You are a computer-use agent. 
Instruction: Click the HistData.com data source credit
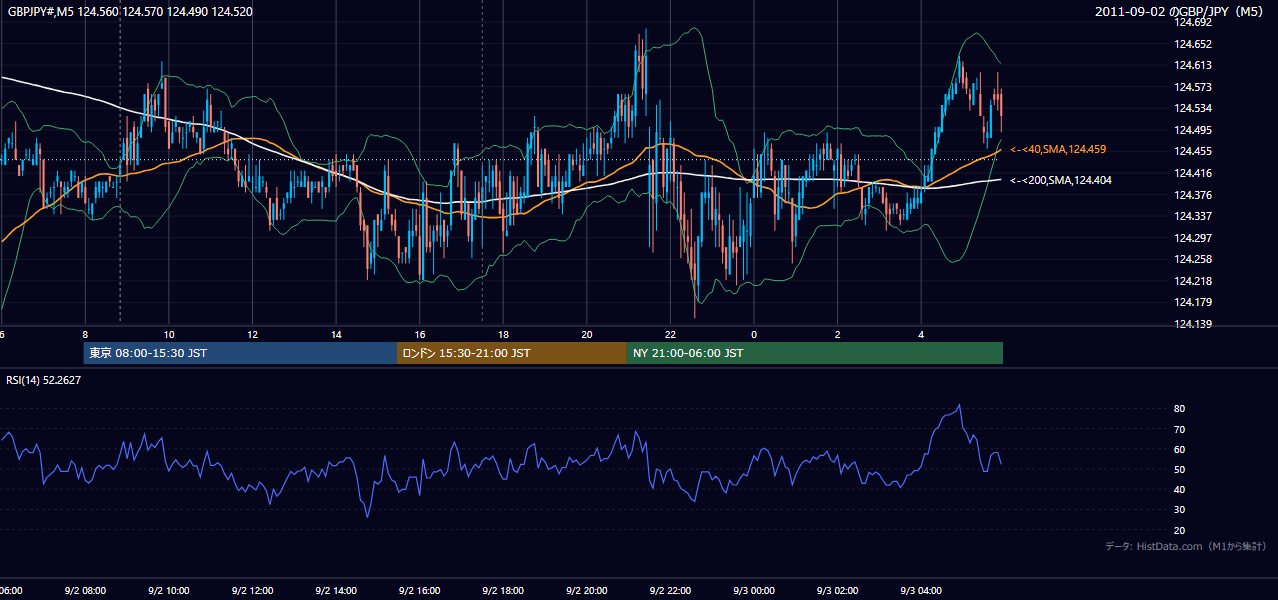1186,546
